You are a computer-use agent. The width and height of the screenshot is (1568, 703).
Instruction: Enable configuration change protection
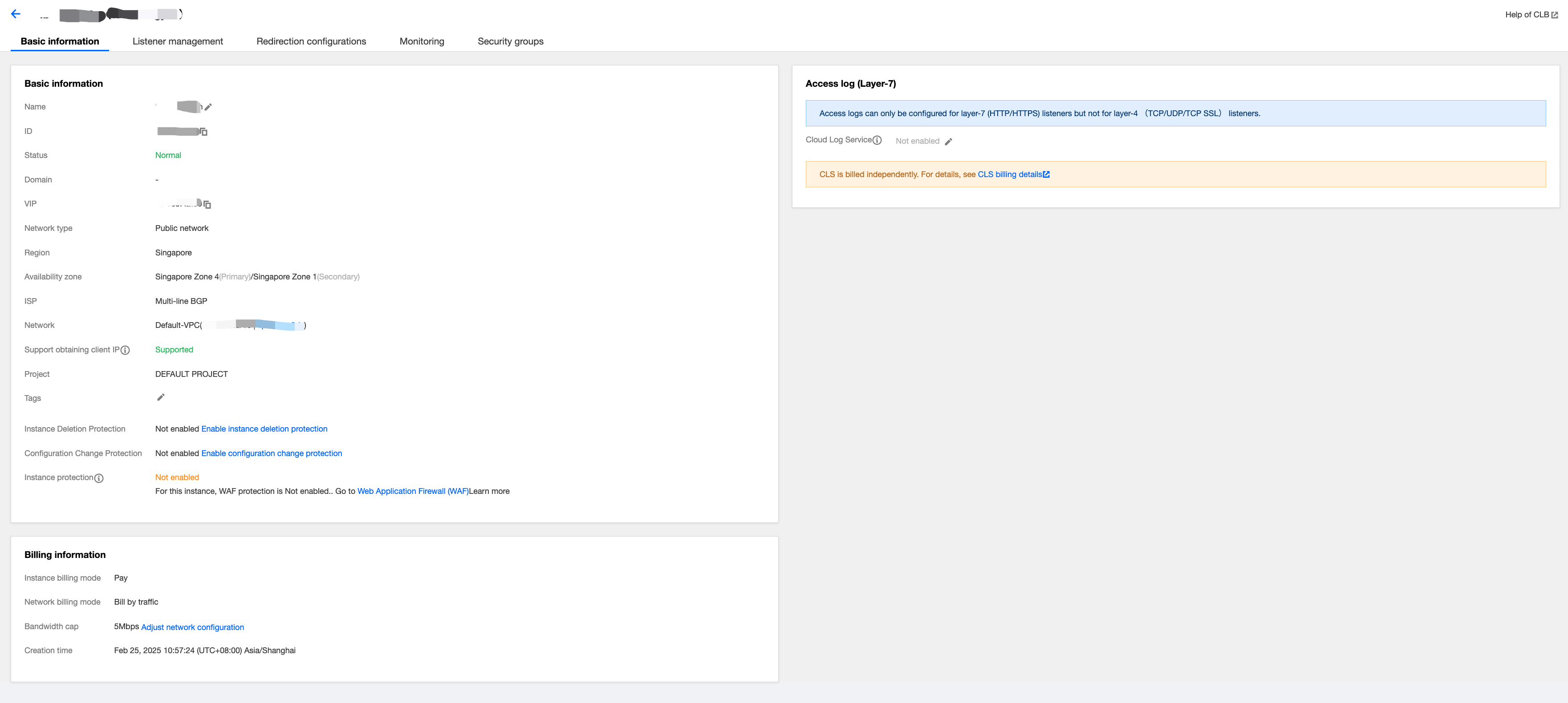coord(272,453)
